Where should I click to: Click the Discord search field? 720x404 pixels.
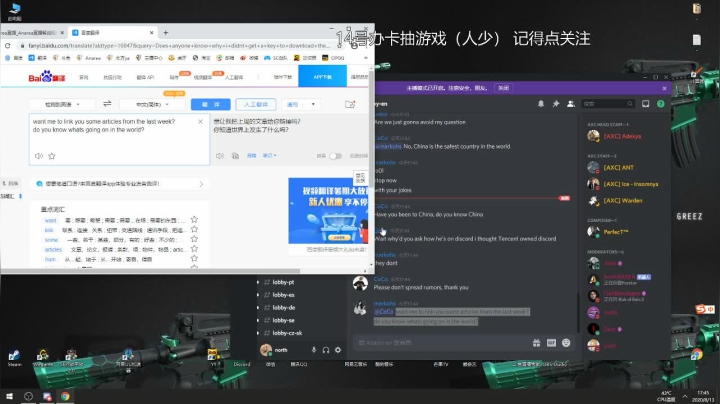click(x=608, y=104)
